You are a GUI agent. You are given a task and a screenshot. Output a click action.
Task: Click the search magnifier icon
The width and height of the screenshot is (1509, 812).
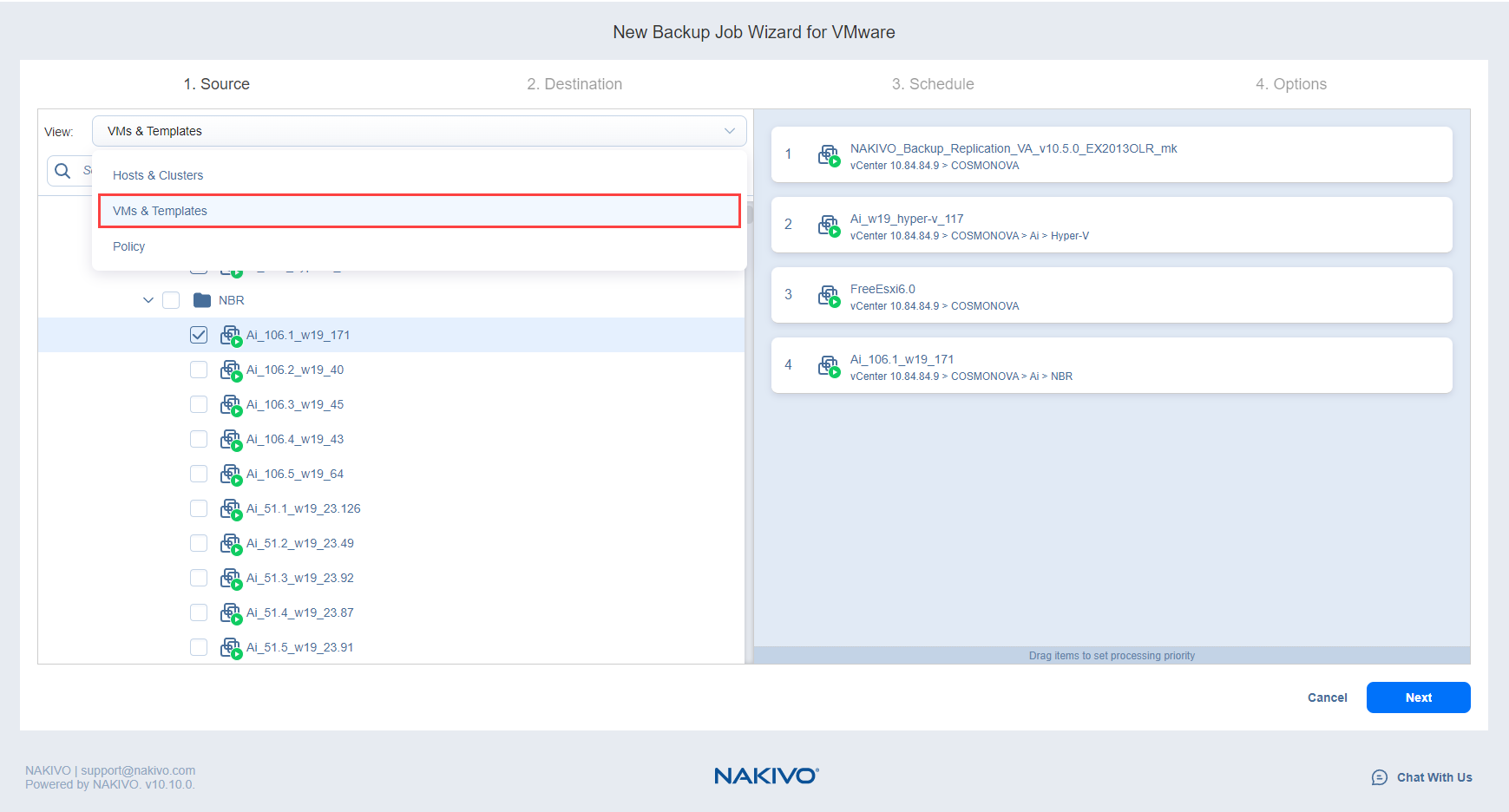pos(62,171)
